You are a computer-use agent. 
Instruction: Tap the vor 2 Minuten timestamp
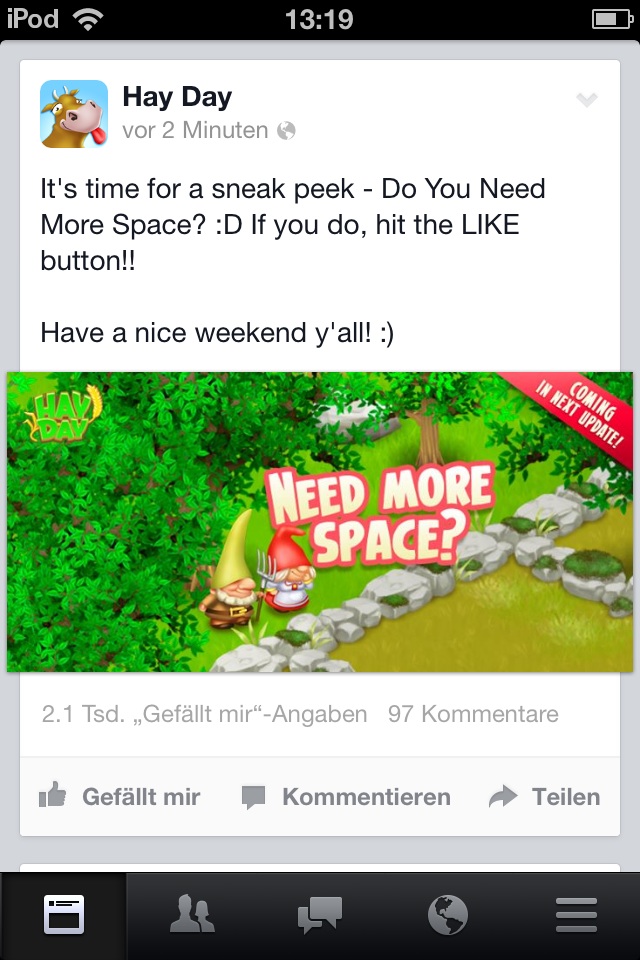click(195, 130)
